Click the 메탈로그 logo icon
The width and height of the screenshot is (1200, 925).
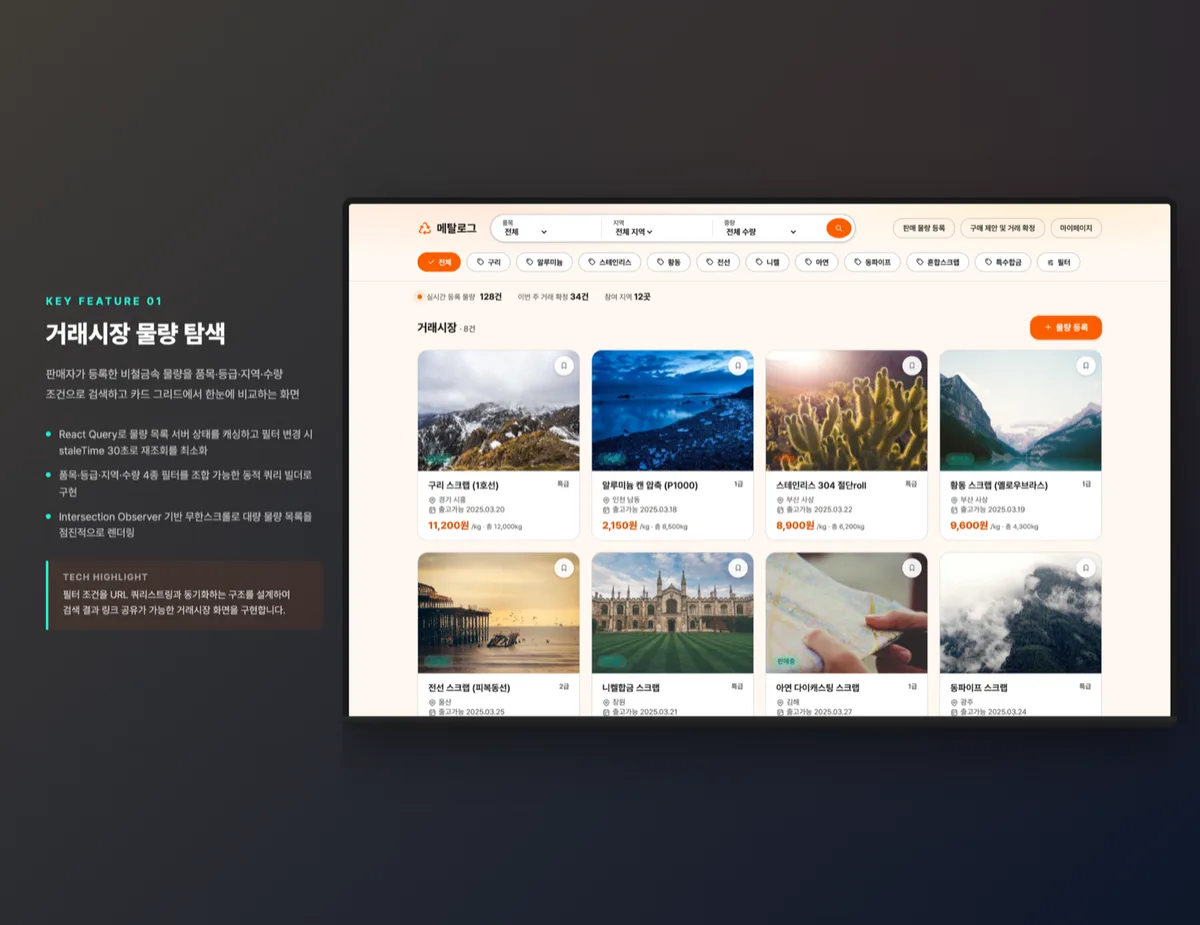425,228
